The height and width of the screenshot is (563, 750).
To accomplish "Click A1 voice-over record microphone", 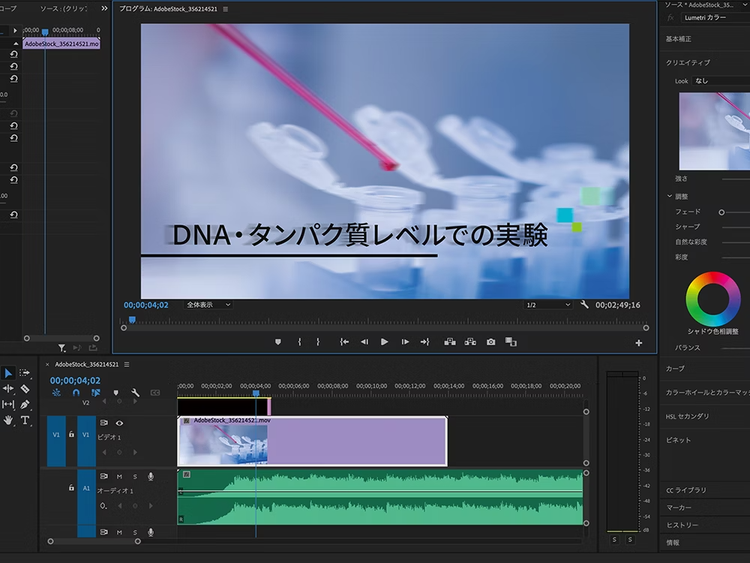I will coord(151,476).
